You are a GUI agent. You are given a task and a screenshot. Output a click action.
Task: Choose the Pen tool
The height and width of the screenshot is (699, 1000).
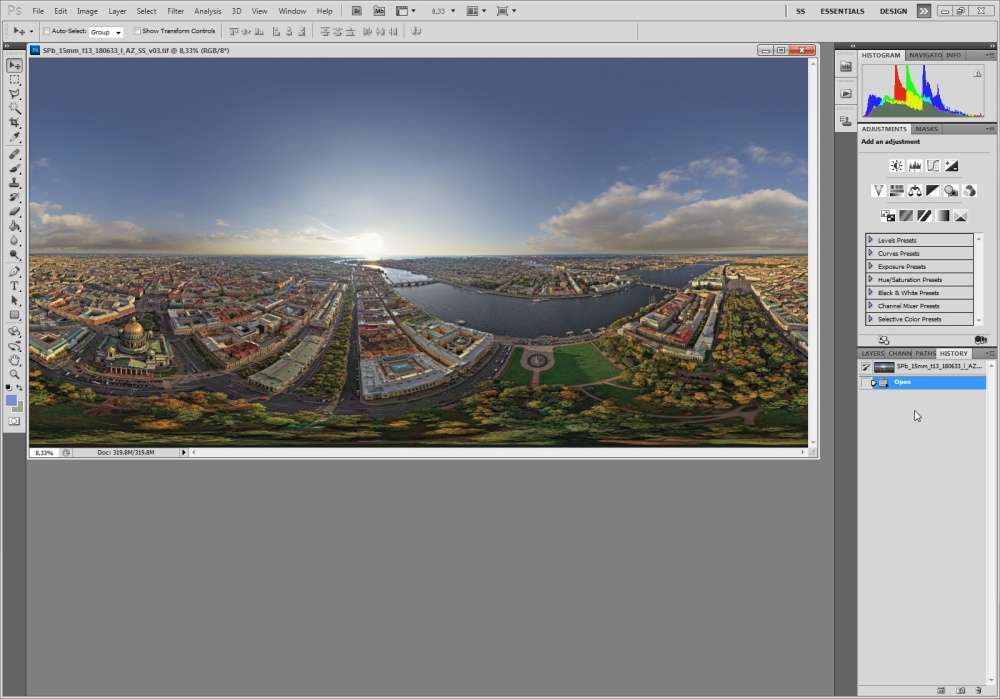click(x=15, y=271)
